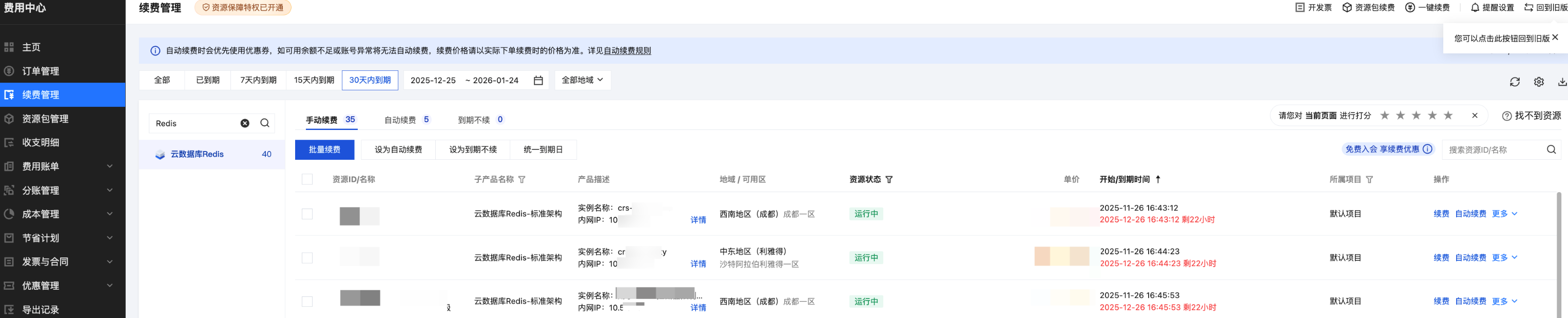Viewport: 1568px width, 318px height.
Task: Select the 7天内到期 filter tab
Action: coord(258,81)
